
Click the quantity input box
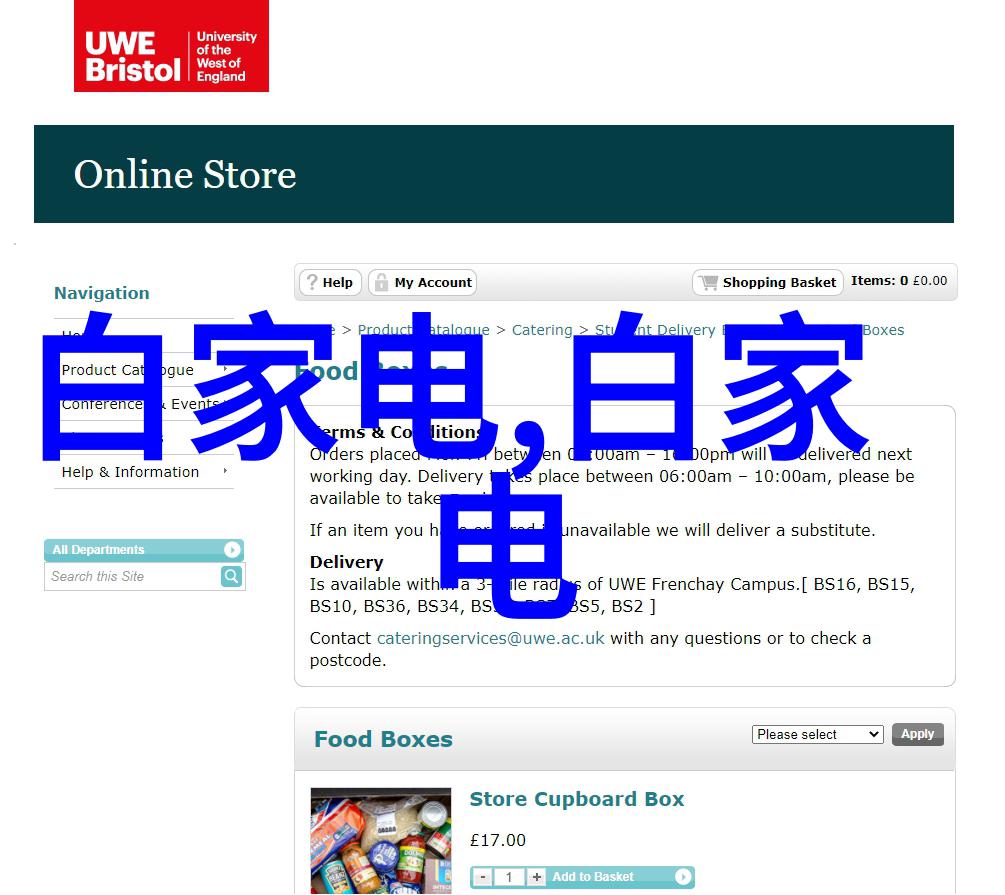[x=509, y=877]
